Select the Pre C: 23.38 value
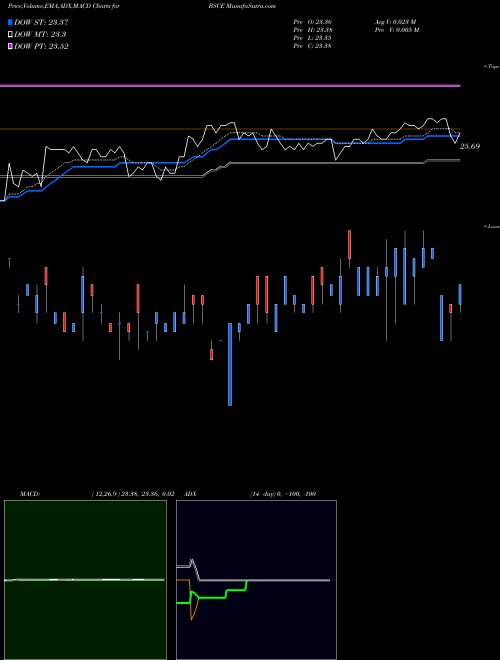Screen dimensions: 500x660 [312, 46]
